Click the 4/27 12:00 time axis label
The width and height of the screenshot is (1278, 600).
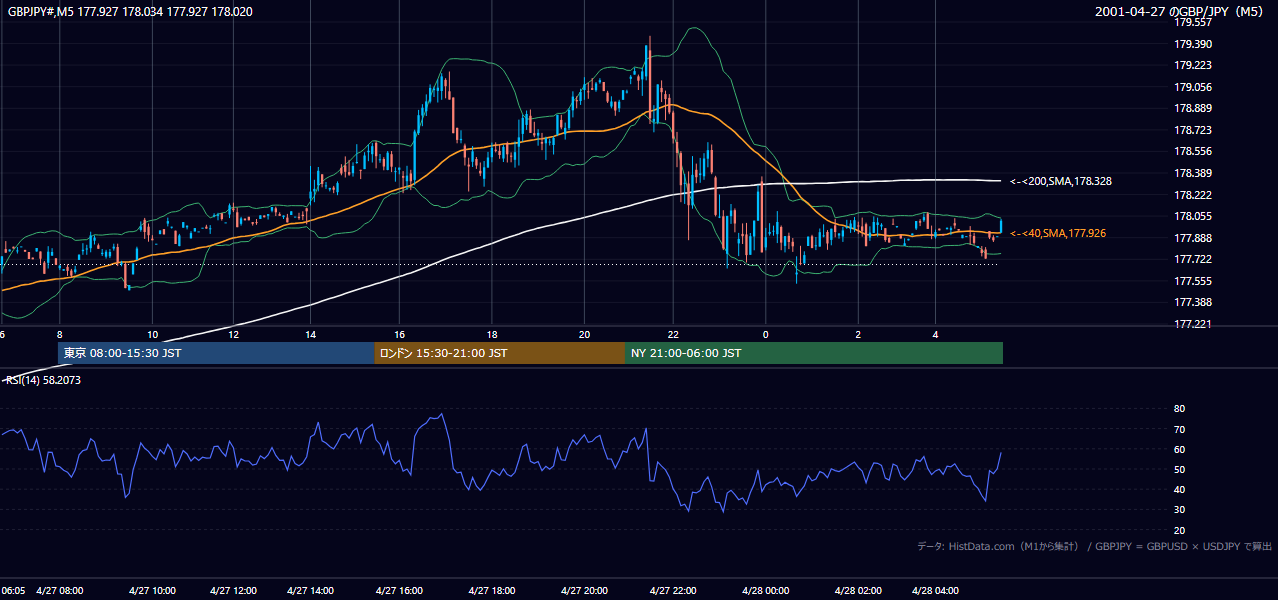pyautogui.click(x=233, y=591)
